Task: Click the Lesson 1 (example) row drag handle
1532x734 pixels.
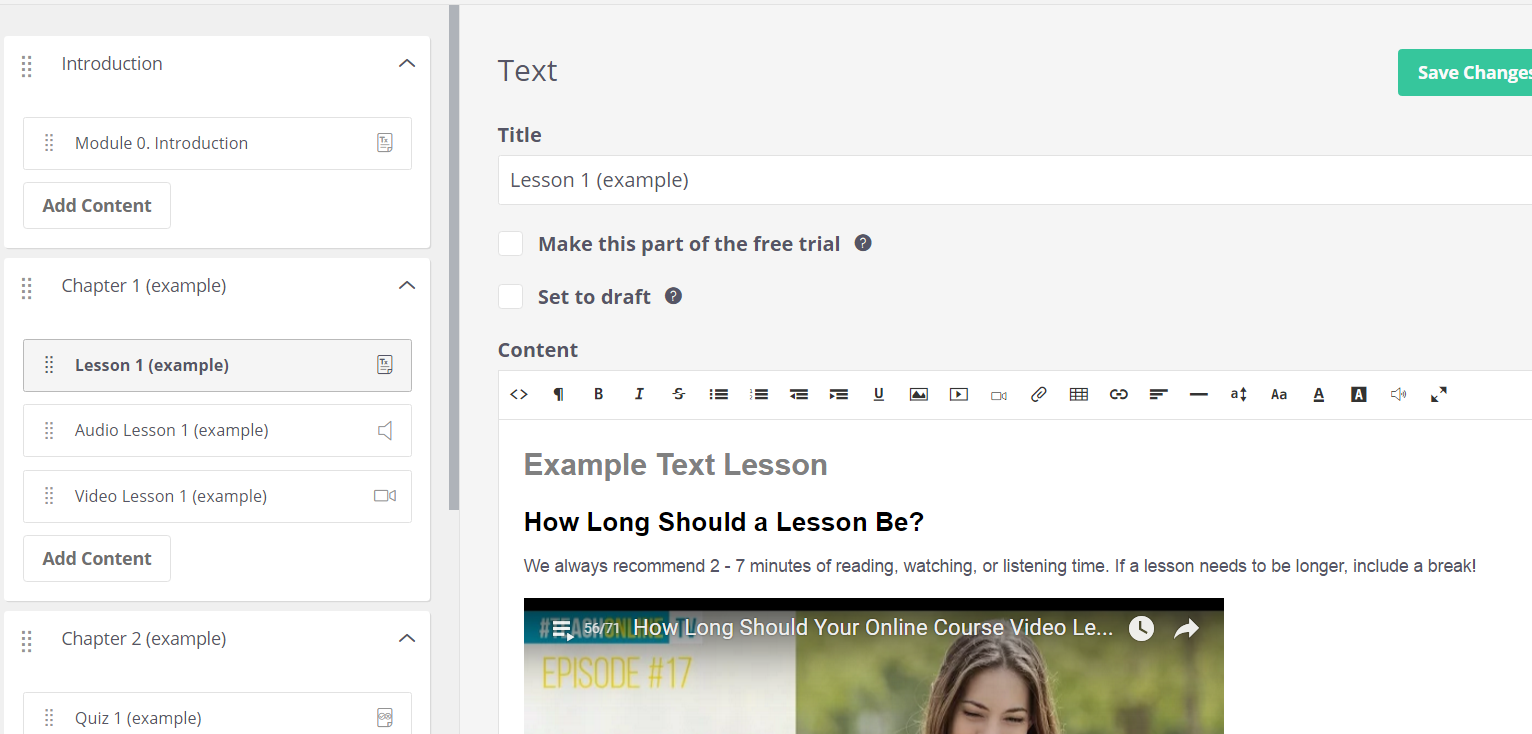Action: click(x=49, y=365)
